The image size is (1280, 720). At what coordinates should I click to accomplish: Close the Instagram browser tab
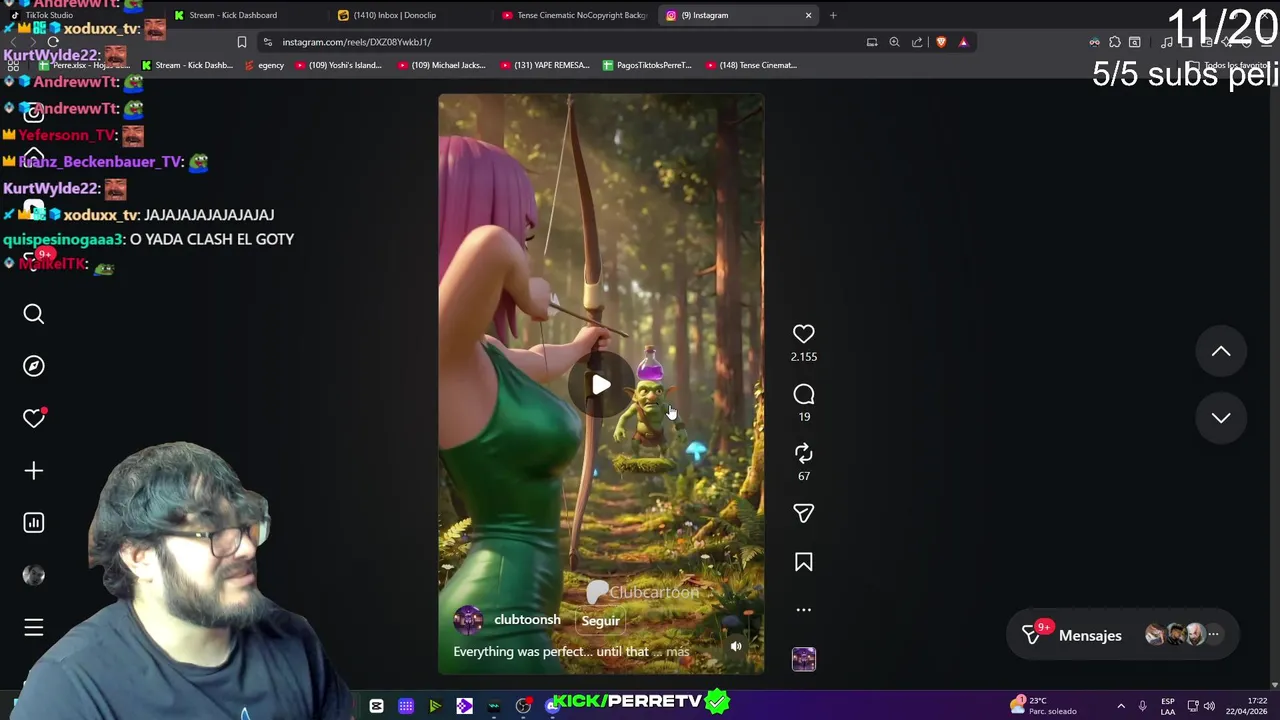808,15
